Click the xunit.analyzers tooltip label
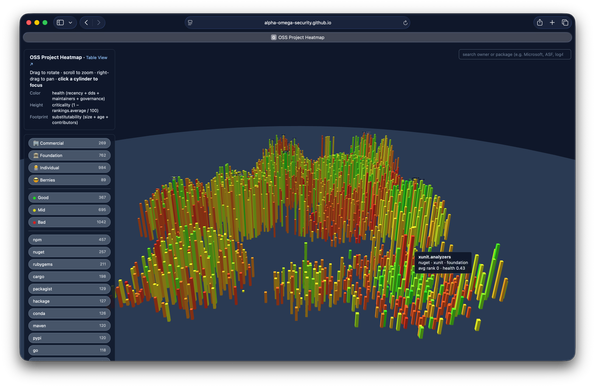 [434, 257]
